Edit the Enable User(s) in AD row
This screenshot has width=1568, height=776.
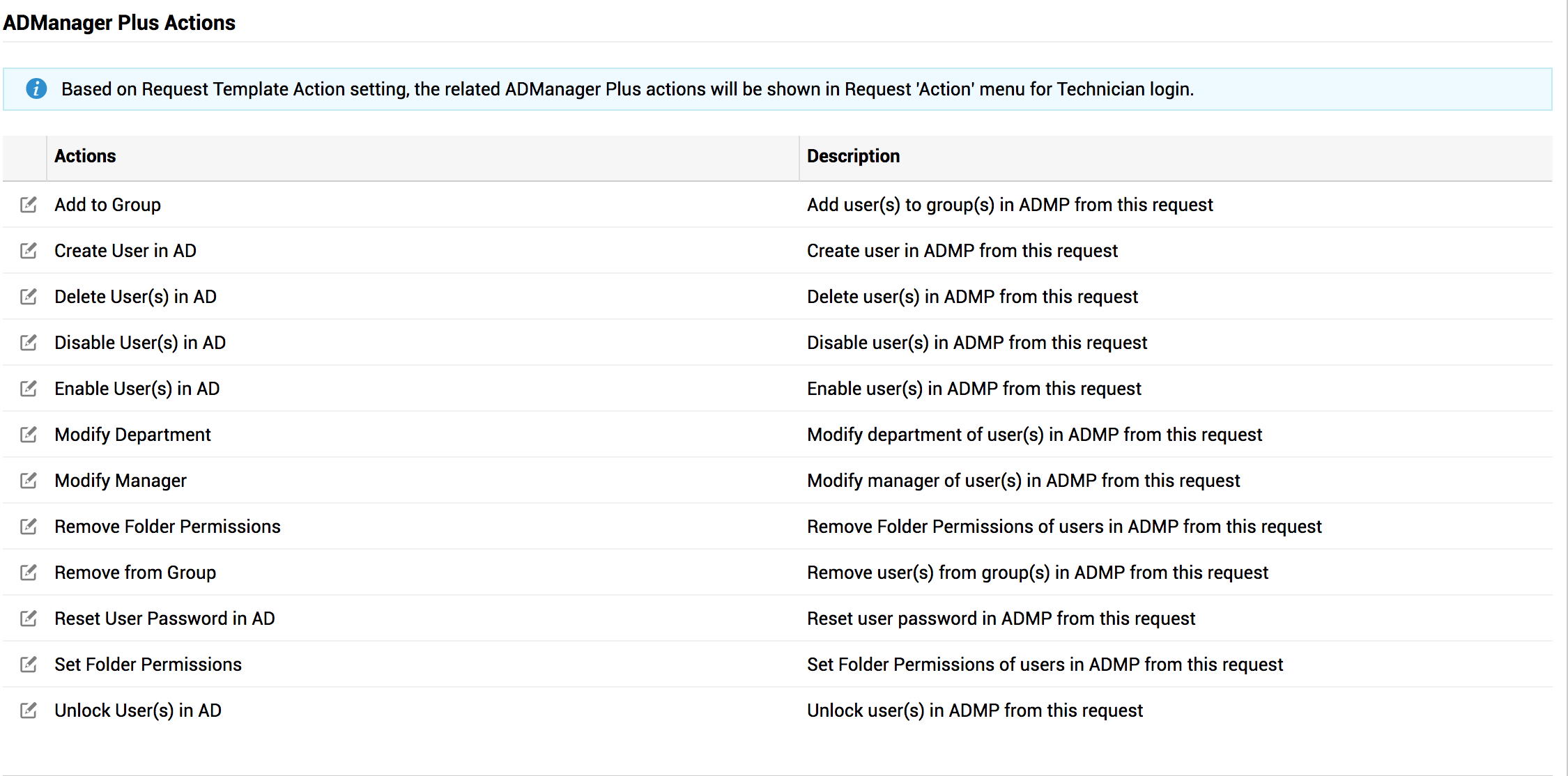coord(29,389)
